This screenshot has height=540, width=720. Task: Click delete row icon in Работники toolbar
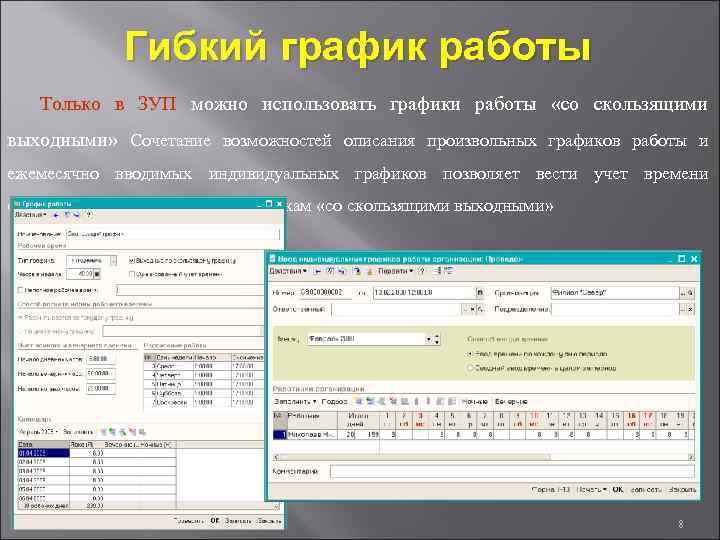coord(393,401)
